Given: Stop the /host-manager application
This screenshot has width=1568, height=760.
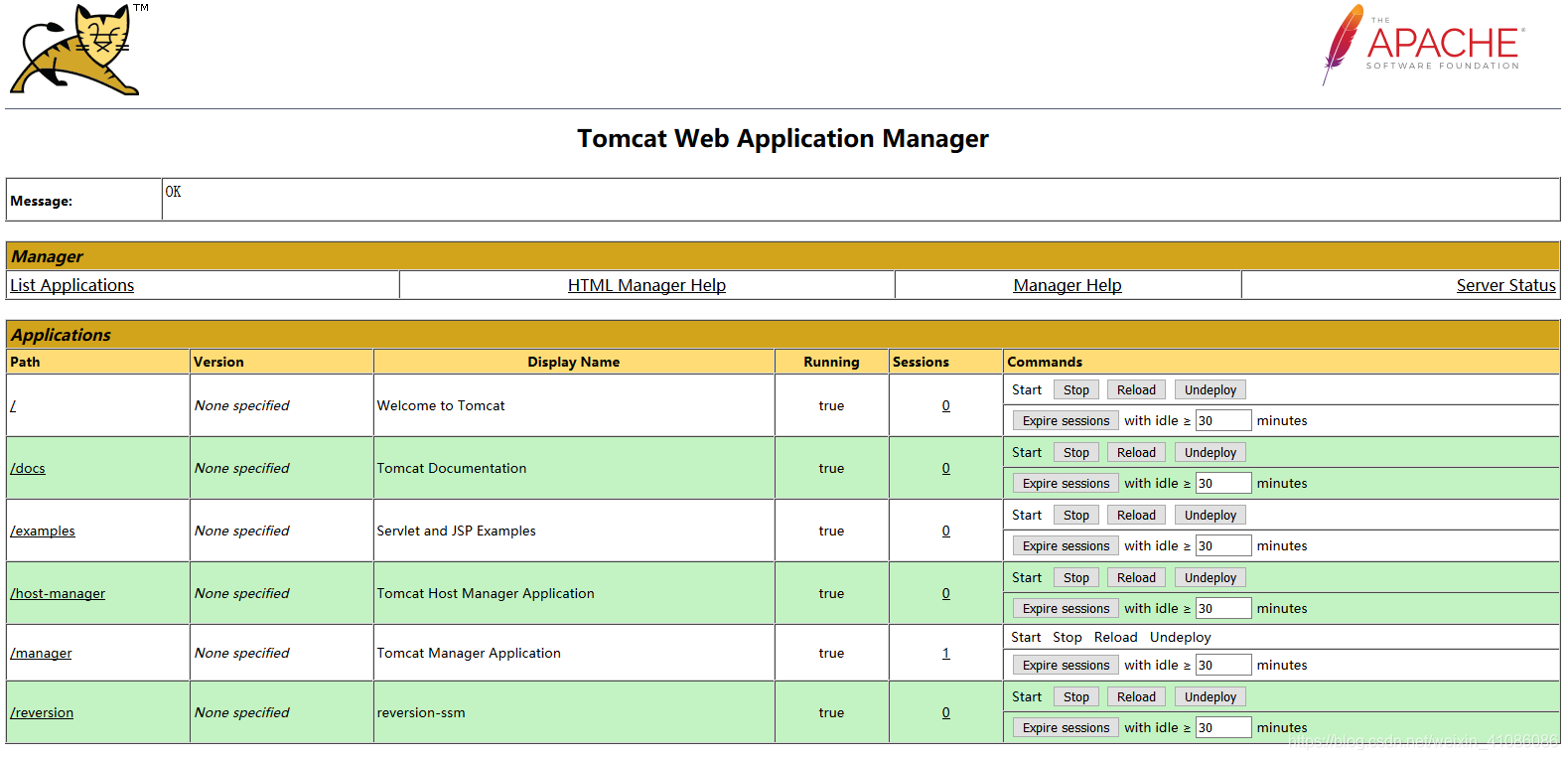Looking at the screenshot, I should (1076, 578).
